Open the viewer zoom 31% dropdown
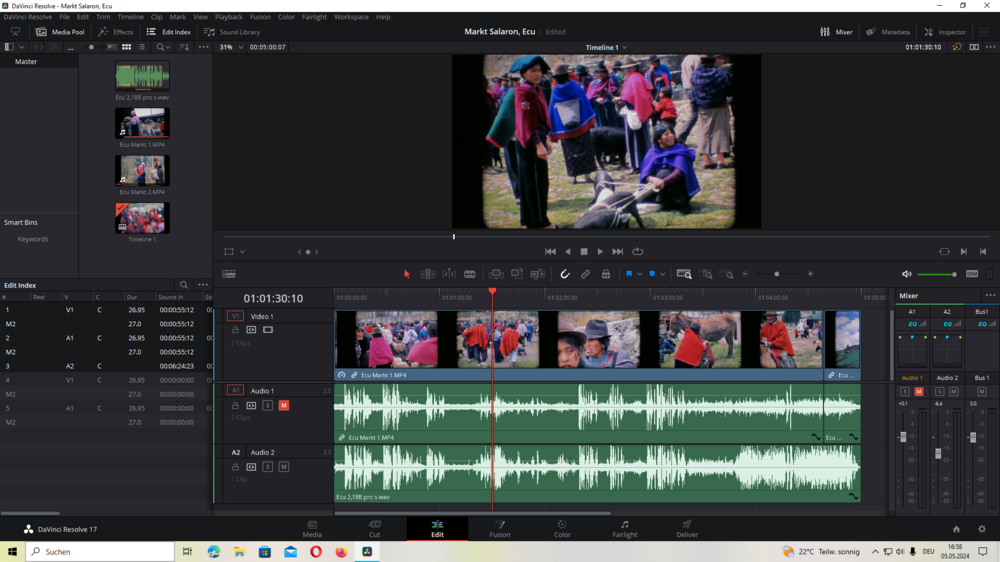The image size is (1000, 562). (x=231, y=47)
